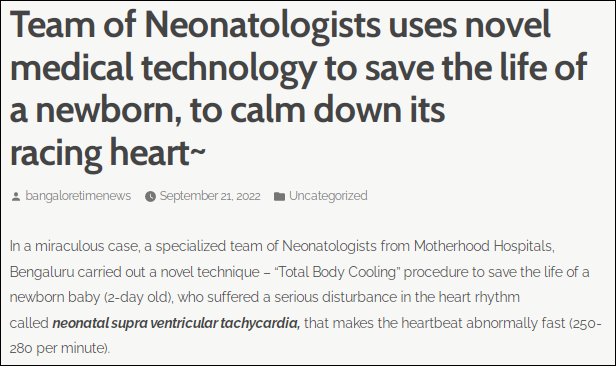
Task: Click the article headline's first line 'Team of Neonatologists'
Action: 195,24
